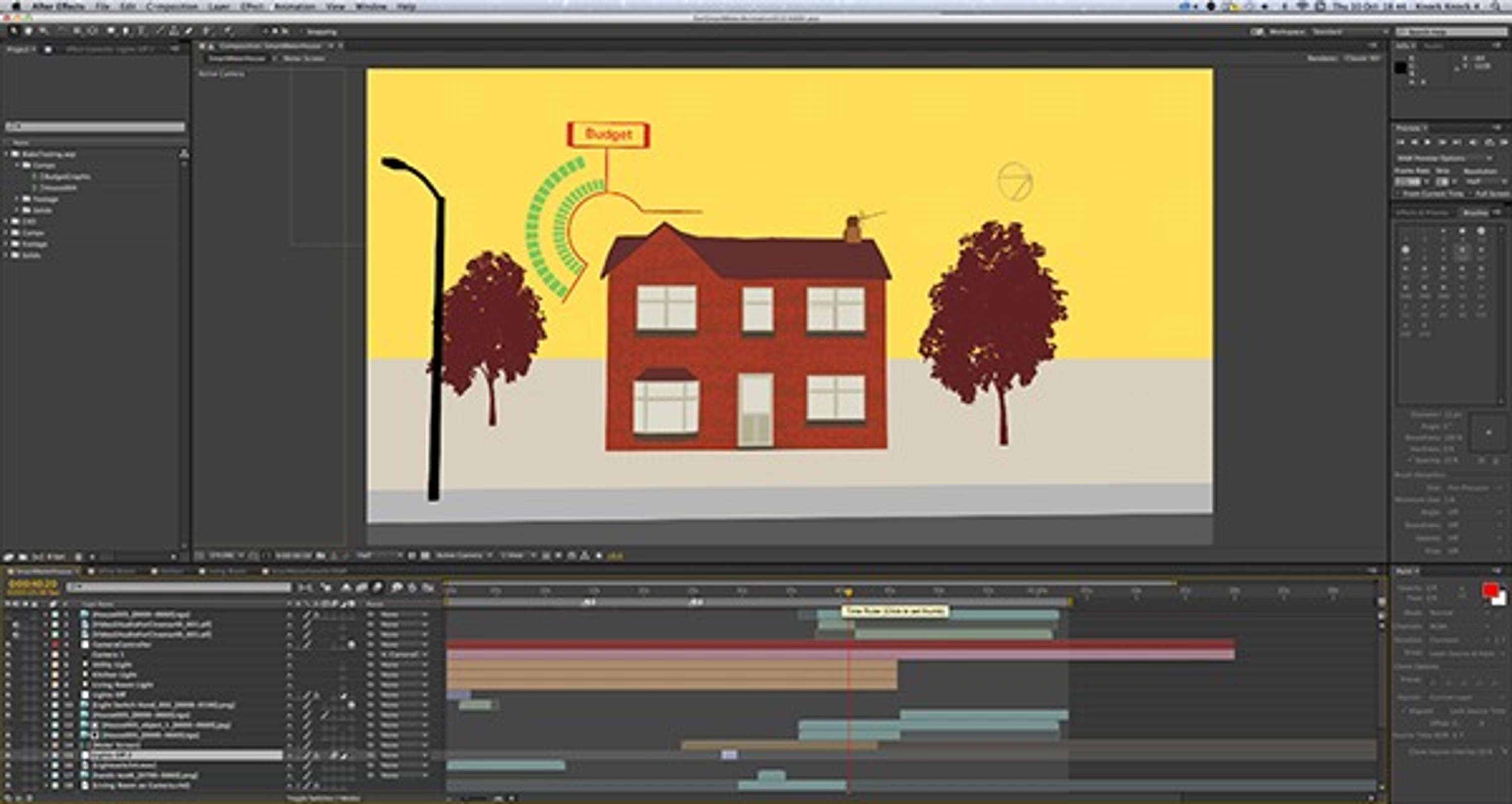The width and height of the screenshot is (1512, 804).
Task: Create a new folder in Project panel
Action: [x=23, y=556]
